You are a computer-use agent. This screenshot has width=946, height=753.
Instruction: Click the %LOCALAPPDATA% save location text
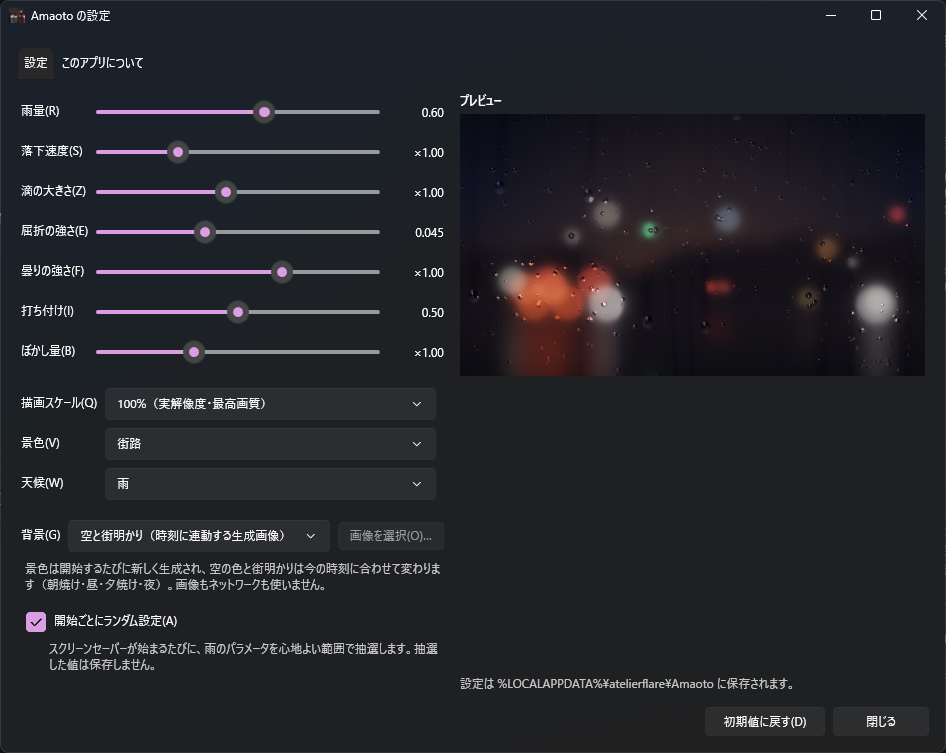click(627, 684)
